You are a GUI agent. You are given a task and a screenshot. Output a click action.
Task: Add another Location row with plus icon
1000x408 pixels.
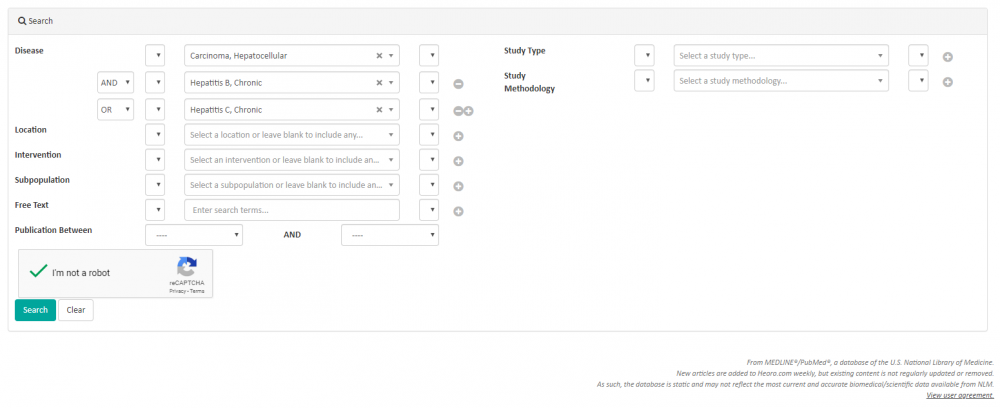(458, 136)
